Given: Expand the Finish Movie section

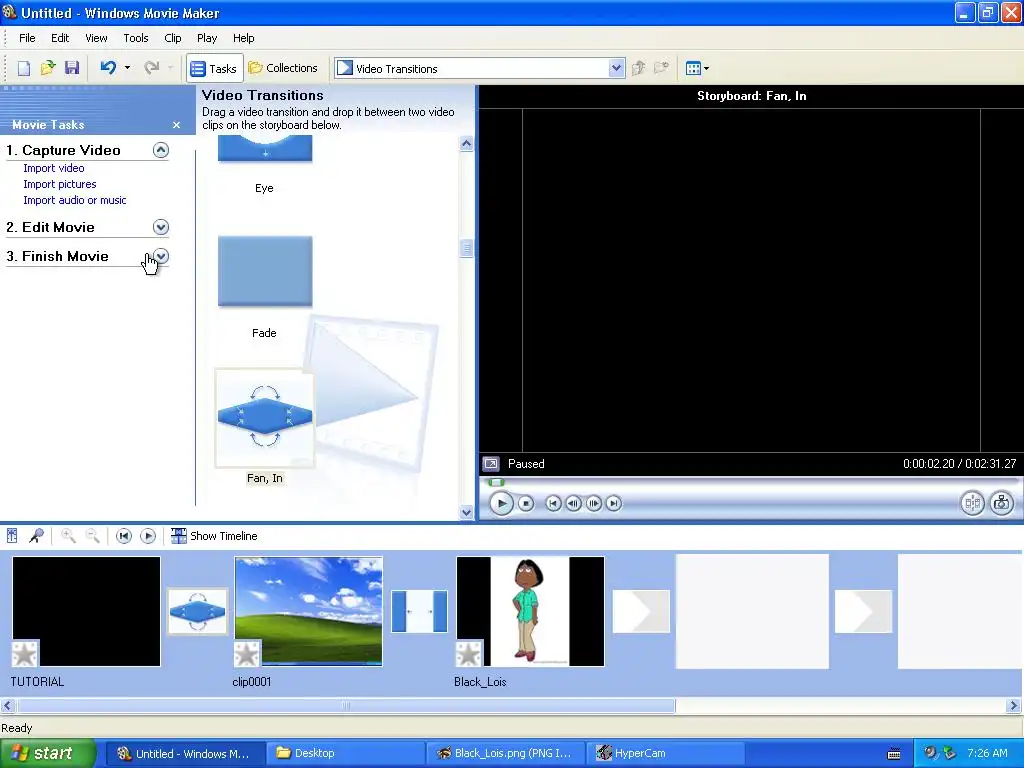Looking at the screenshot, I should point(161,256).
